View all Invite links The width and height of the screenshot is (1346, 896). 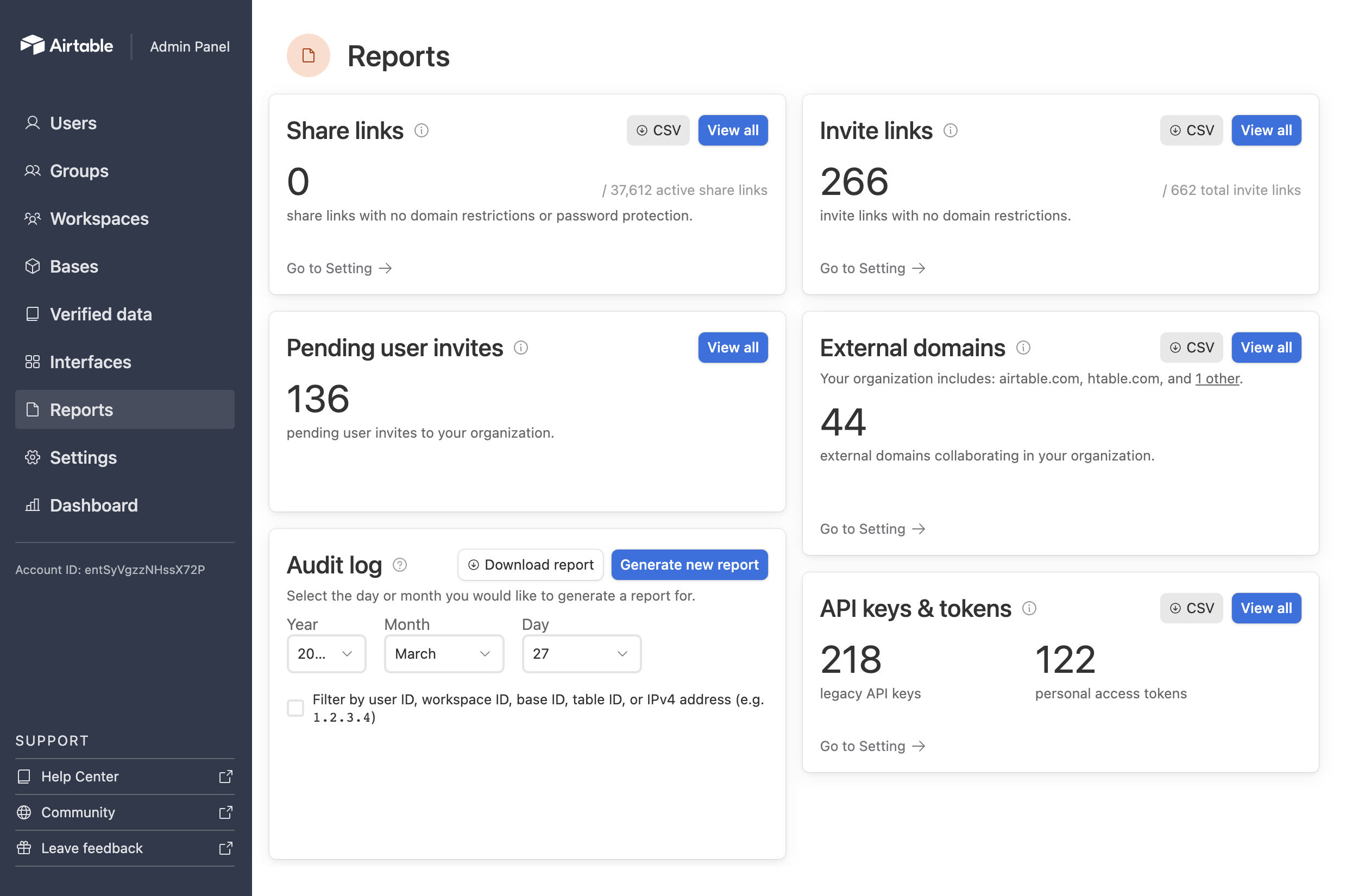pos(1266,130)
